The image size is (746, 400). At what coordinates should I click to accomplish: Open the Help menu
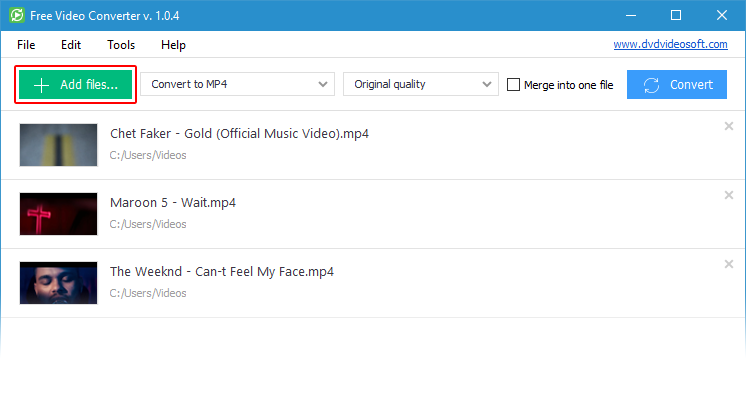pos(173,45)
